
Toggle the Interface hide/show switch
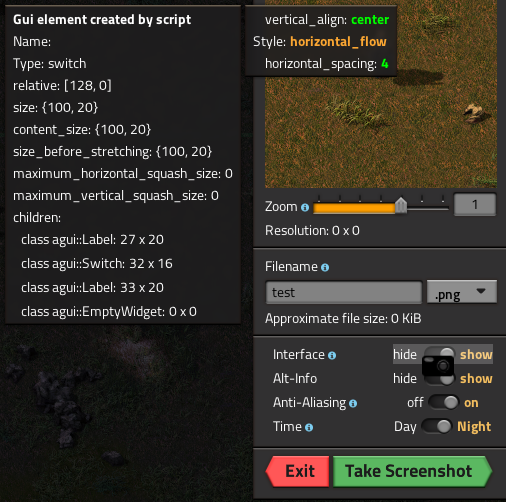(x=439, y=354)
